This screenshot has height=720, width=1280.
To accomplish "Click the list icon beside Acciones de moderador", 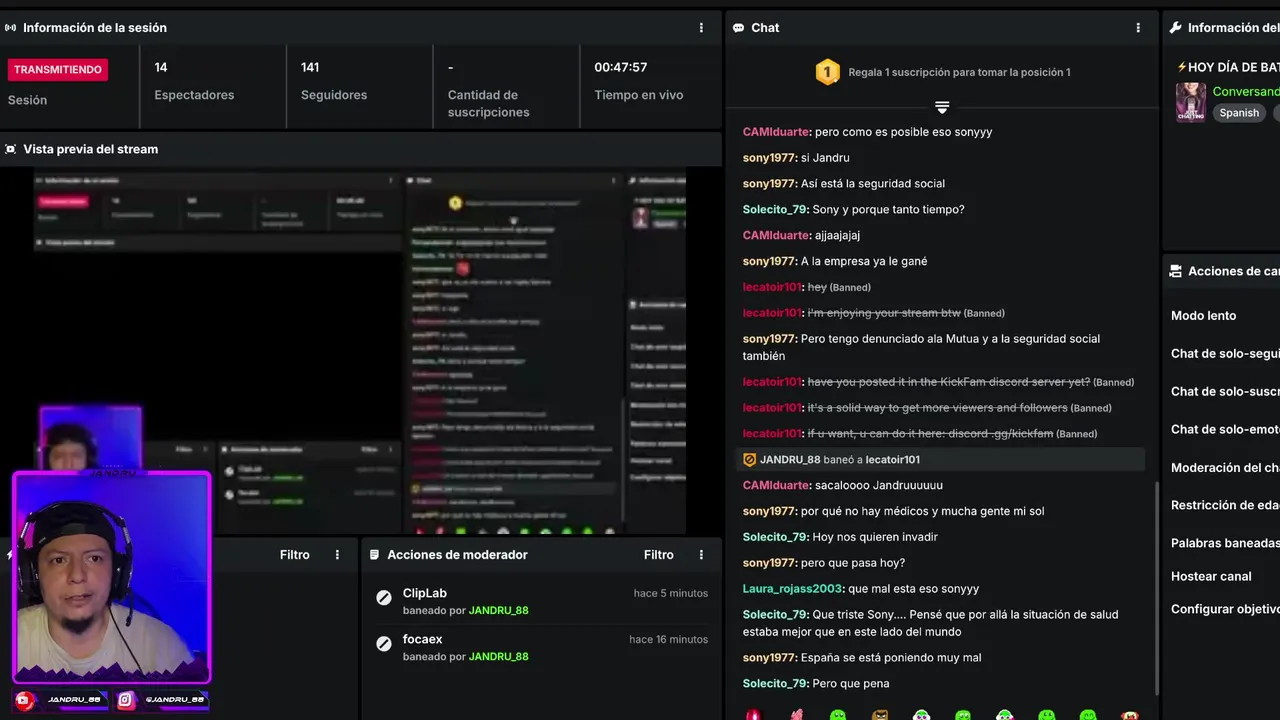I will coord(375,555).
